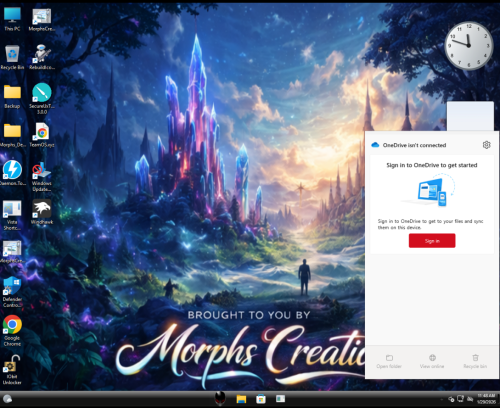Select the Recycle Bin desktop icon
Image resolution: width=500 pixels, height=408 pixels.
point(12,57)
